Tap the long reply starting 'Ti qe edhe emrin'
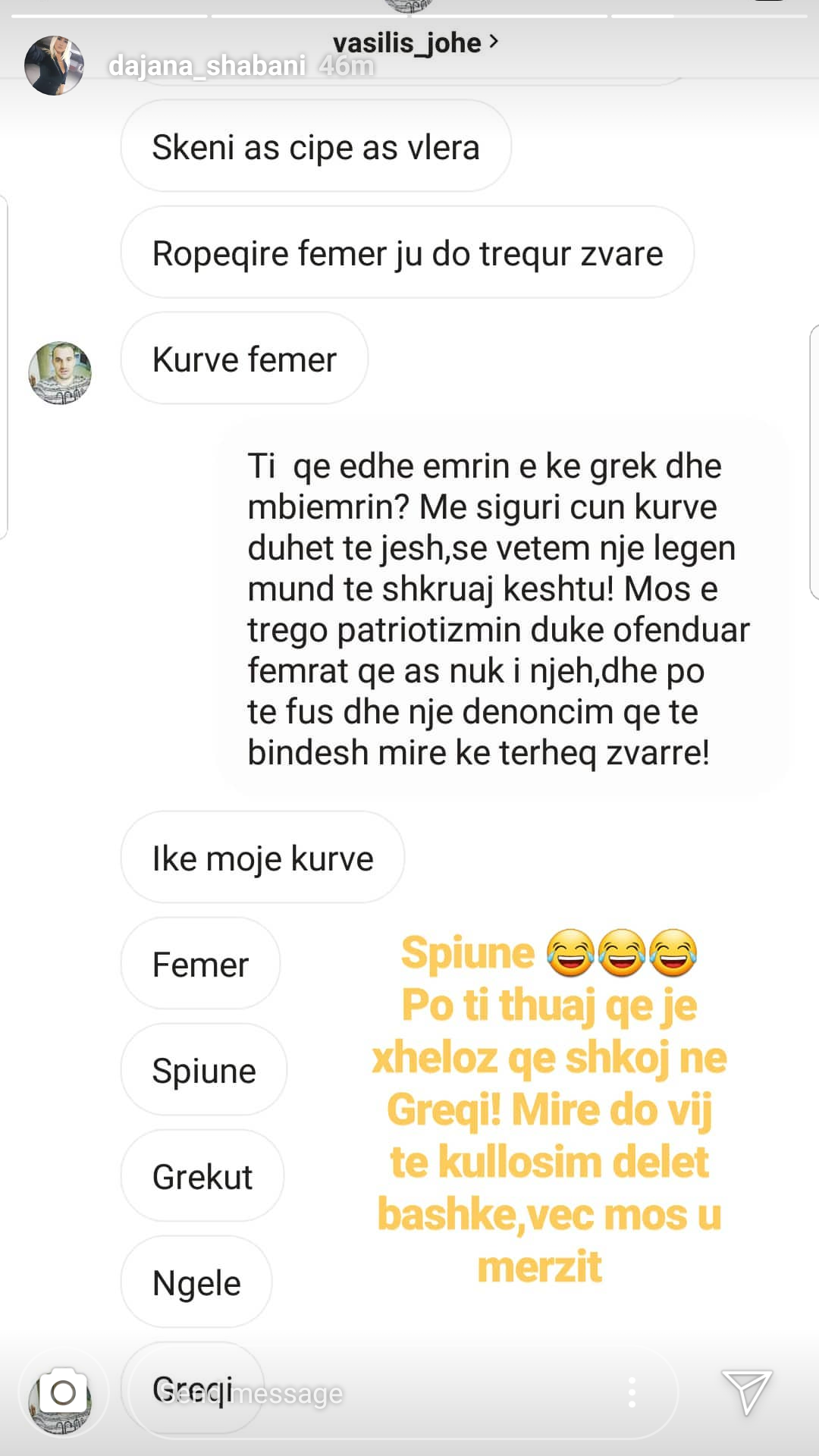Image resolution: width=819 pixels, height=1456 pixels. coord(500,609)
